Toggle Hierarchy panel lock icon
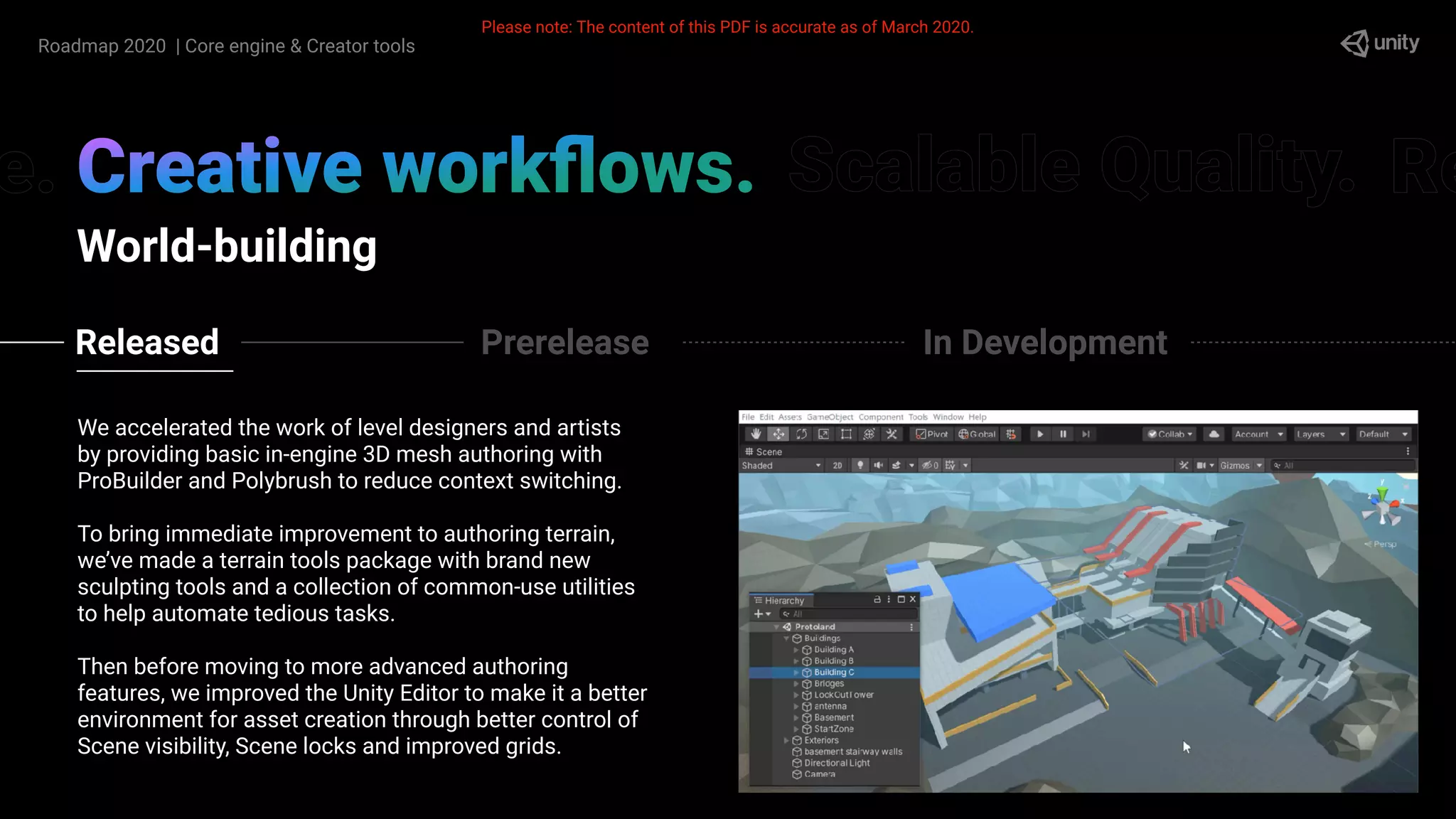Image resolution: width=1456 pixels, height=819 pixels. tap(877, 600)
